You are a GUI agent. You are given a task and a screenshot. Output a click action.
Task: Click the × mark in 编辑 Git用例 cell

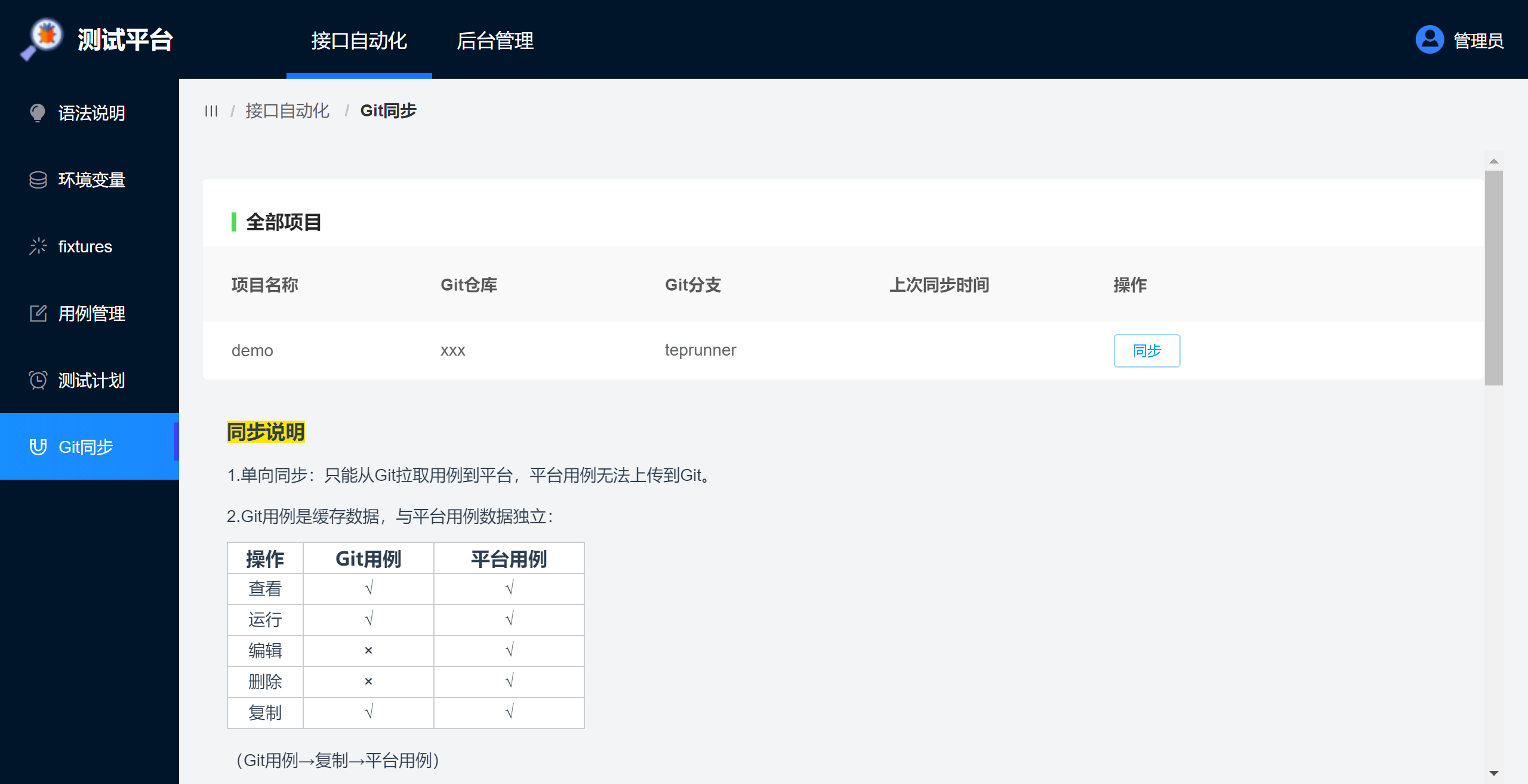point(368,651)
